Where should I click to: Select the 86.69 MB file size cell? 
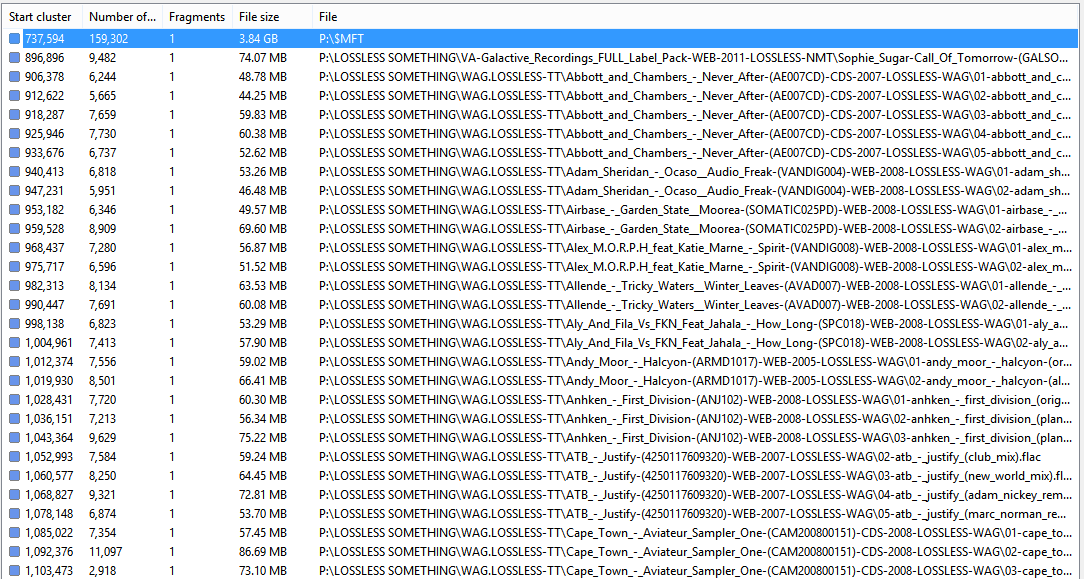coord(262,550)
